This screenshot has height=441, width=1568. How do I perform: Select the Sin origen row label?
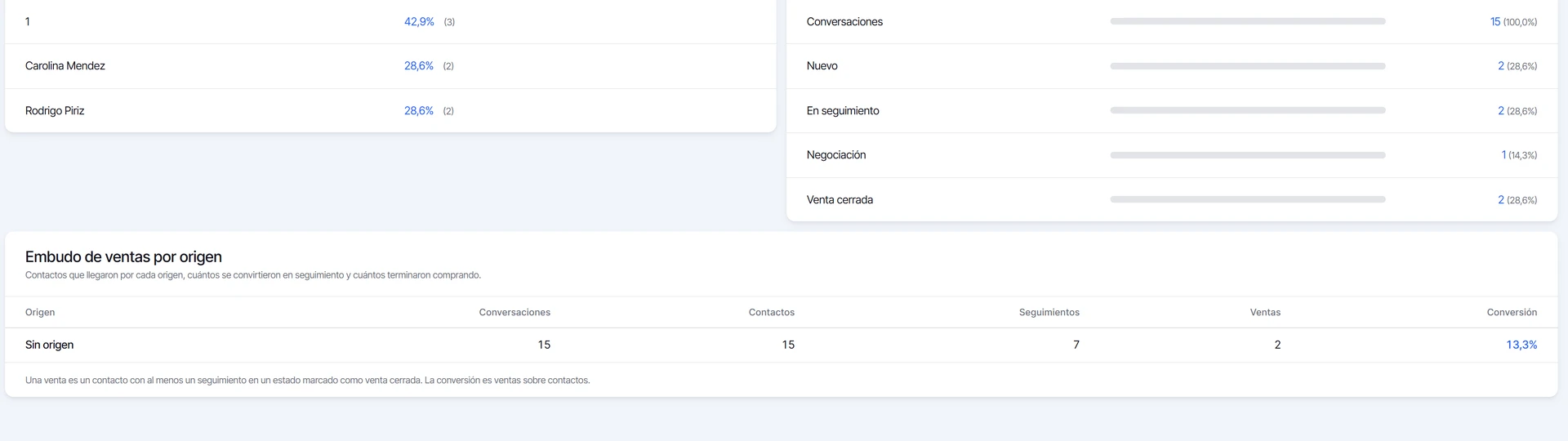pyautogui.click(x=49, y=345)
